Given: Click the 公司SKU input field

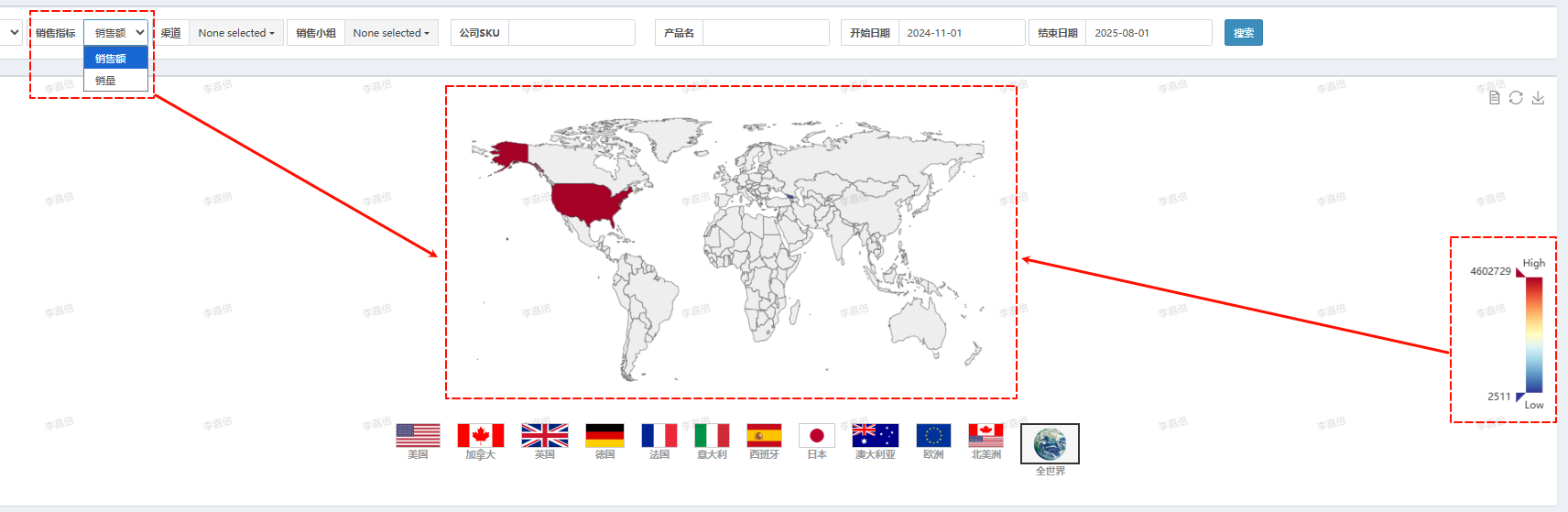Looking at the screenshot, I should pos(572,33).
